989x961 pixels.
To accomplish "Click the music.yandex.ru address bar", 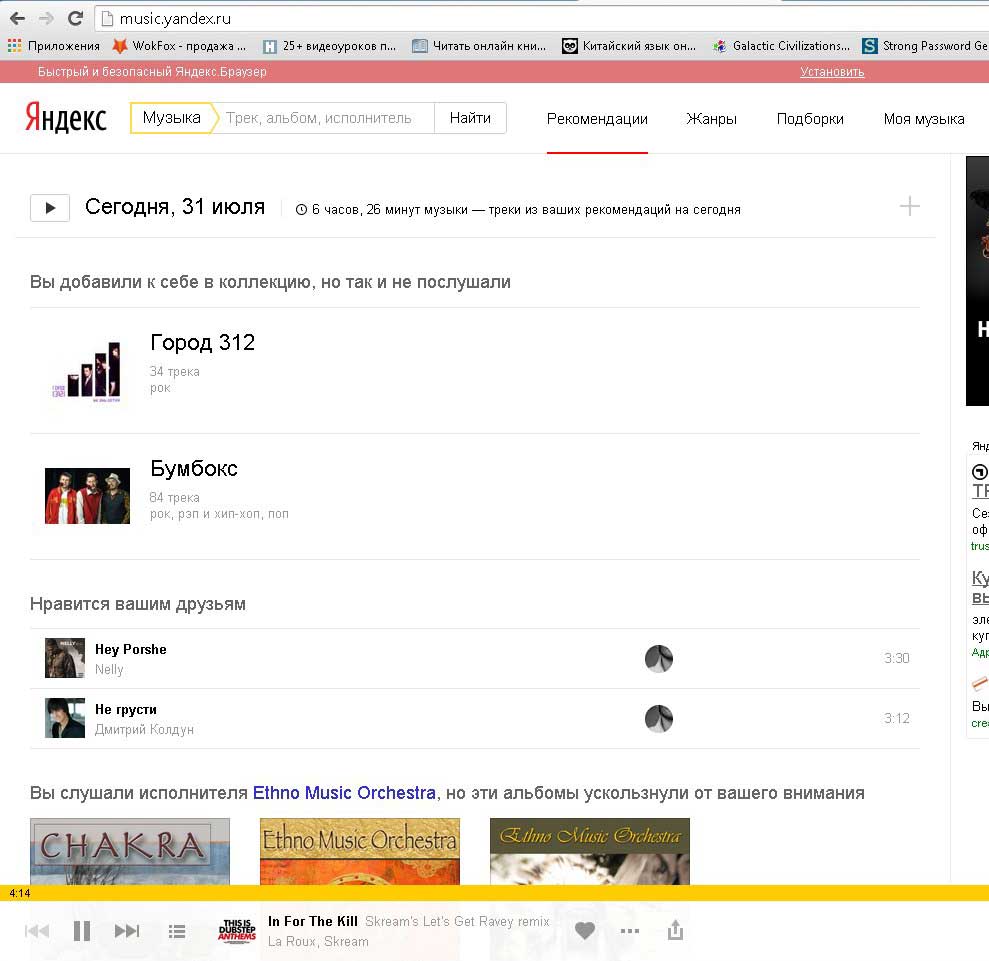I will [542, 18].
